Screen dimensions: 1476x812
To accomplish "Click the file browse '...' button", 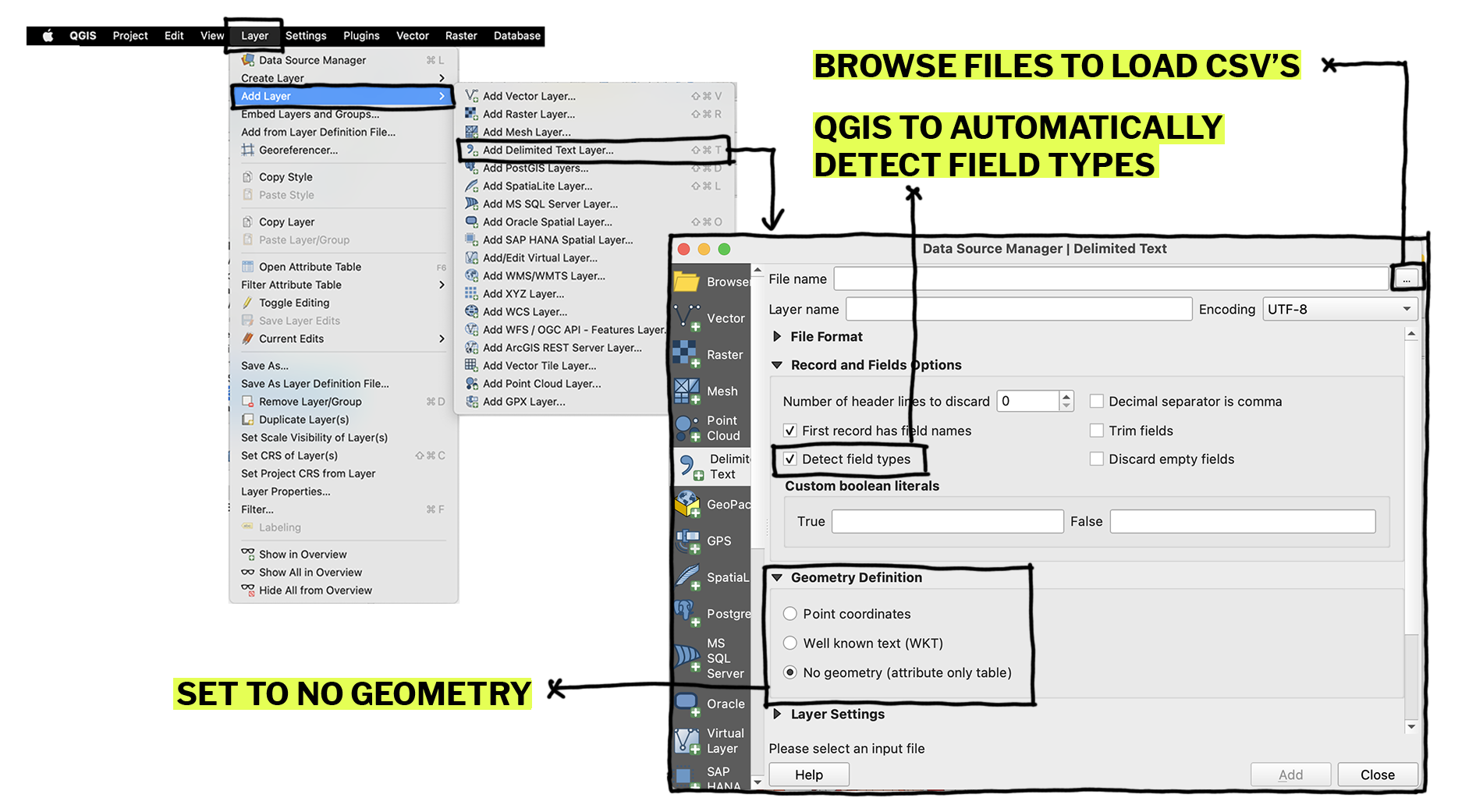I will pos(1406,278).
